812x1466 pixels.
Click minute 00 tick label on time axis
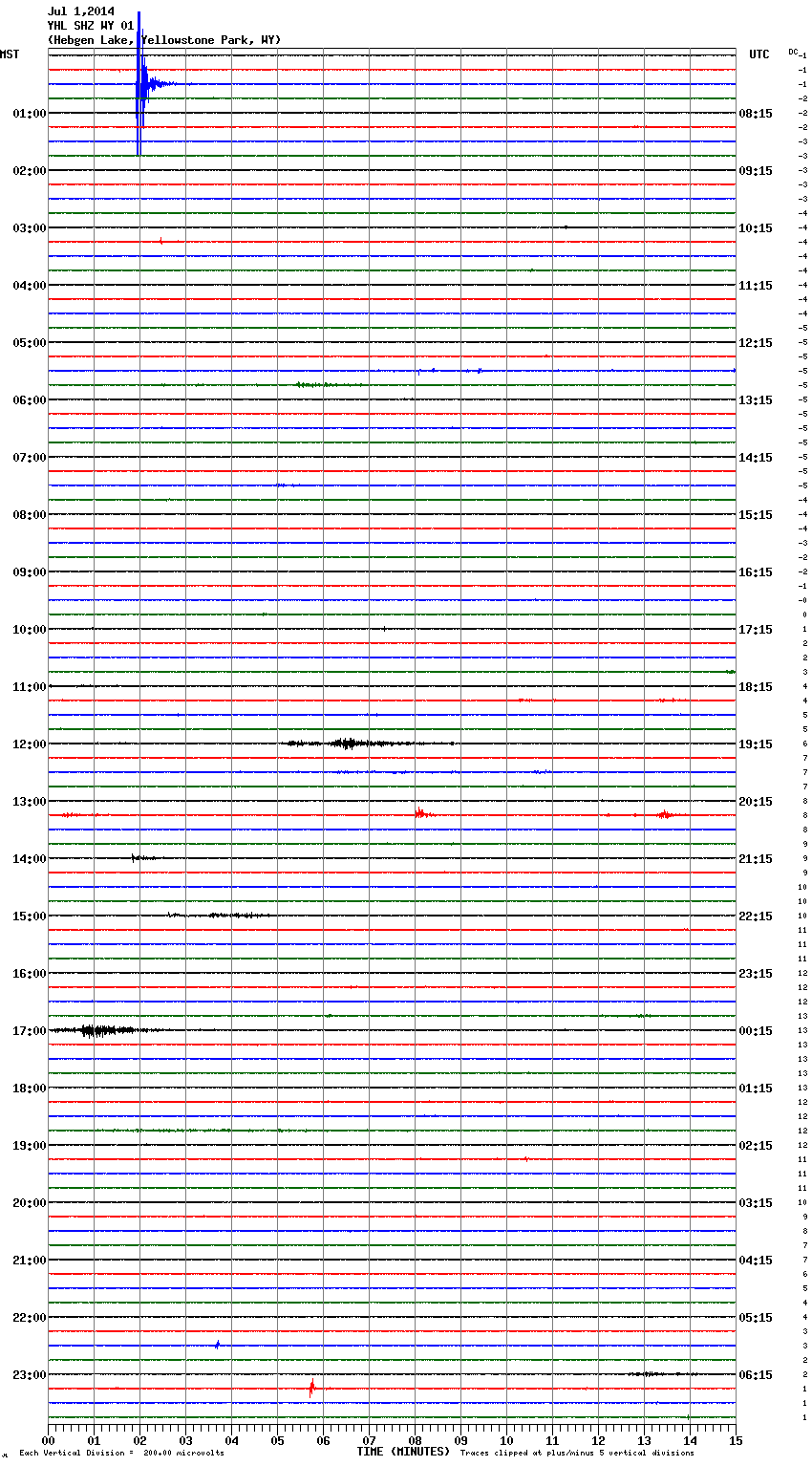pyautogui.click(x=48, y=1440)
